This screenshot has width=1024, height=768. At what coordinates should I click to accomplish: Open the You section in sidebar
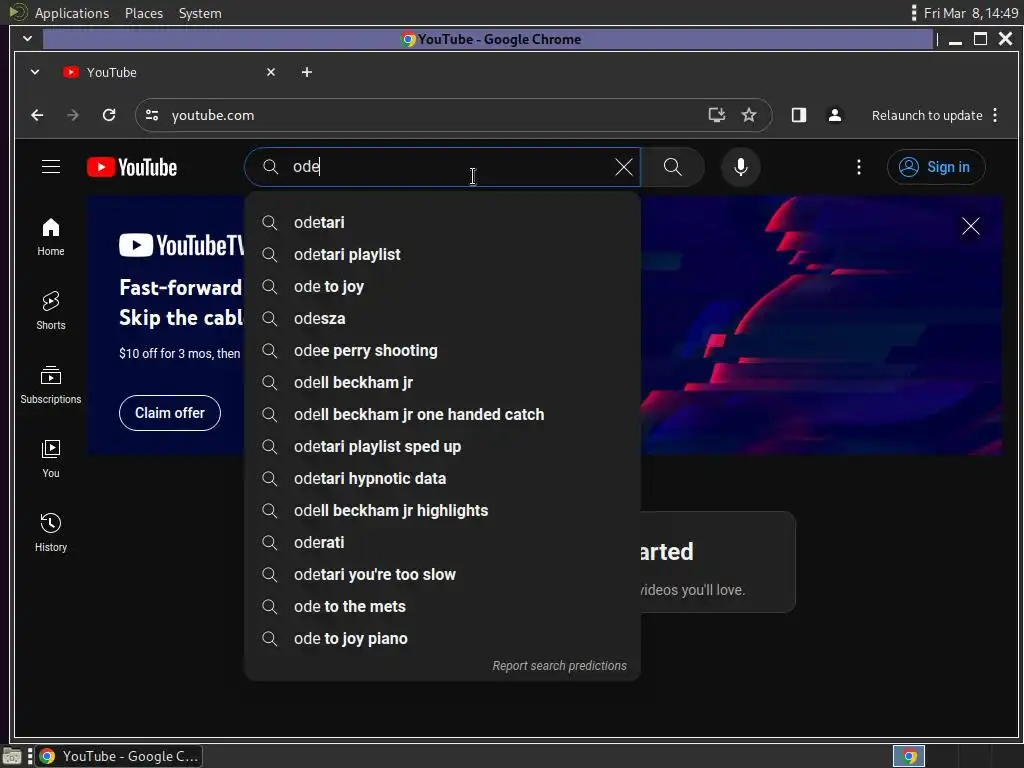[51, 459]
